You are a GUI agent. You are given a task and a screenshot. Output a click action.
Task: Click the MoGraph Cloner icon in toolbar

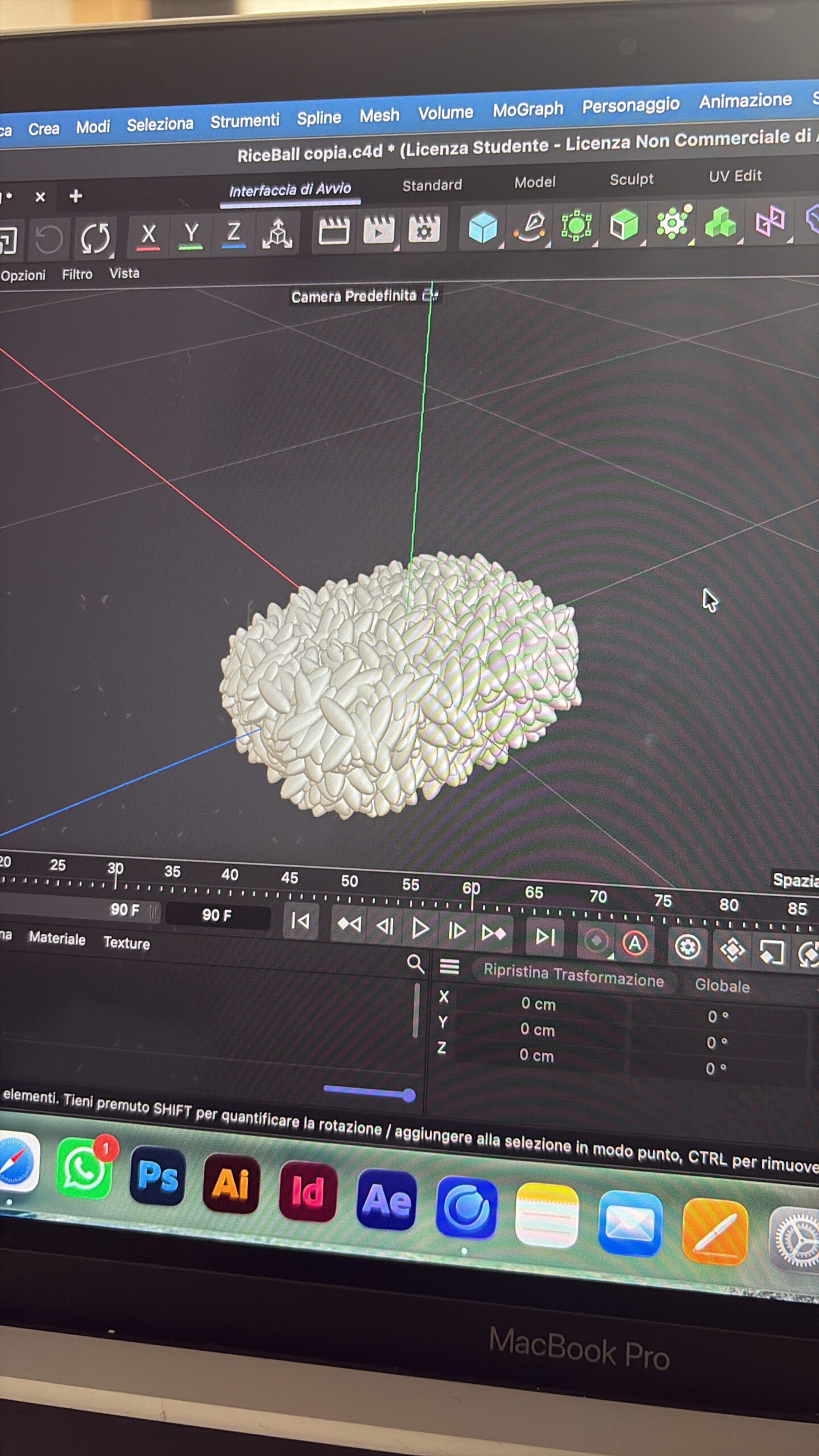click(x=719, y=222)
